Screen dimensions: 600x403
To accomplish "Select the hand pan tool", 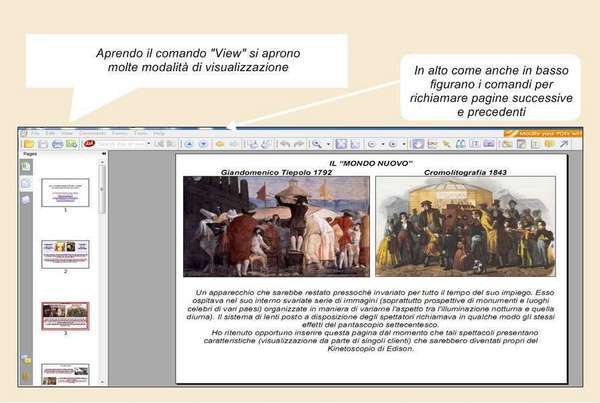I will (x=418, y=144).
